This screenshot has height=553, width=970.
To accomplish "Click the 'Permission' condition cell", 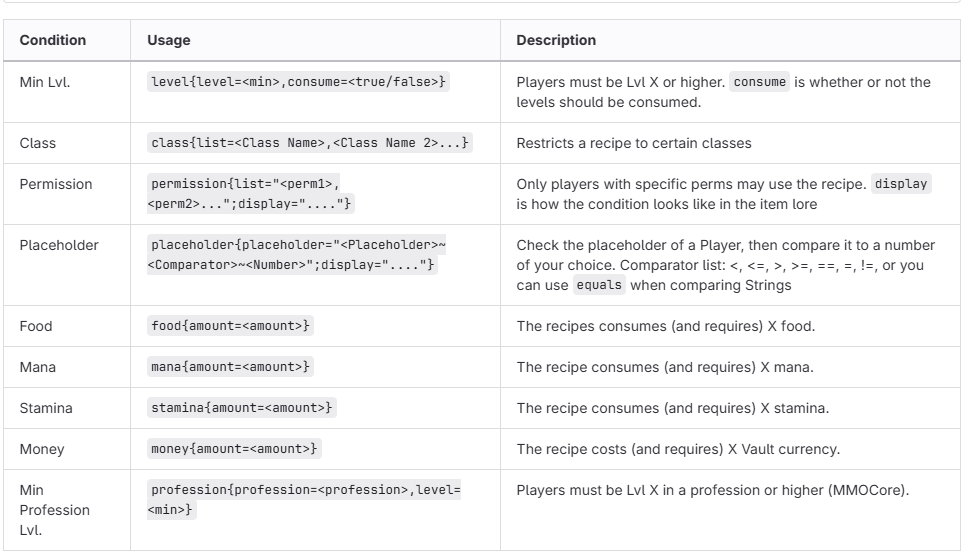I will (56, 185).
